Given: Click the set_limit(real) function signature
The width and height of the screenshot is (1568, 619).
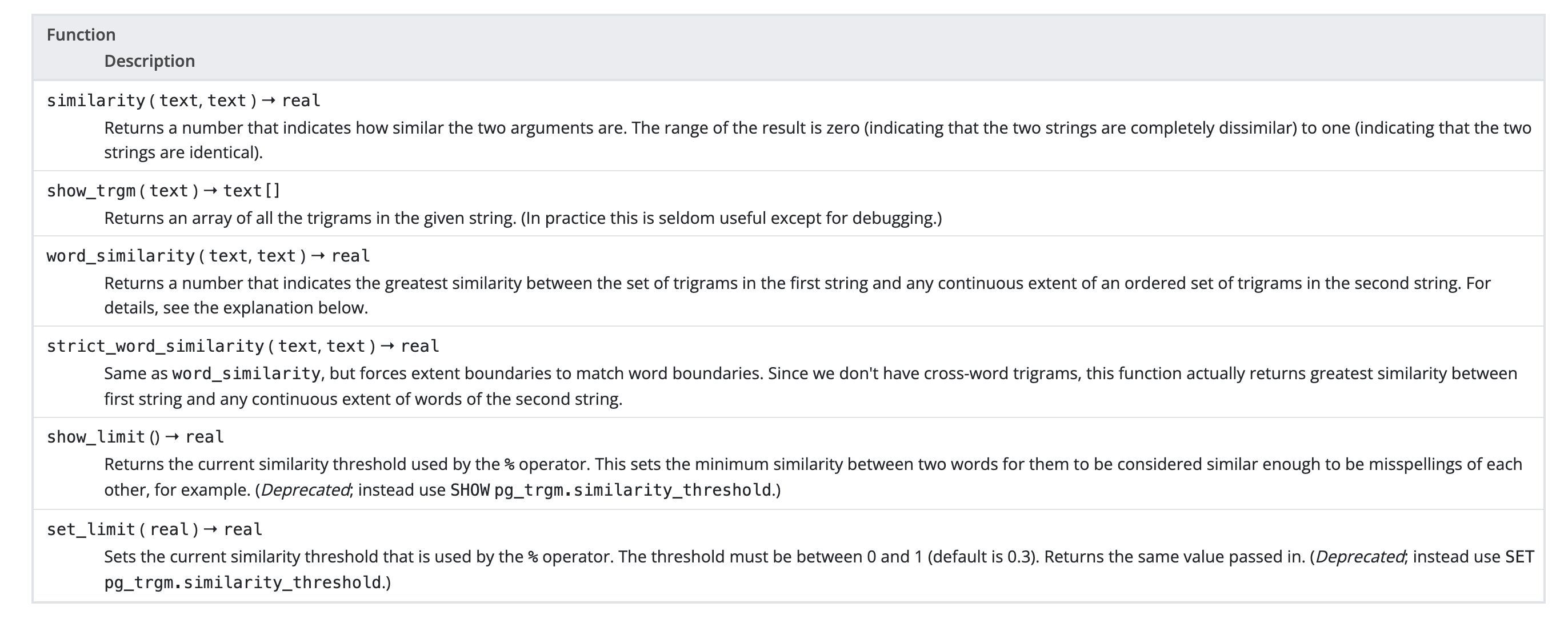Looking at the screenshot, I should coord(154,529).
